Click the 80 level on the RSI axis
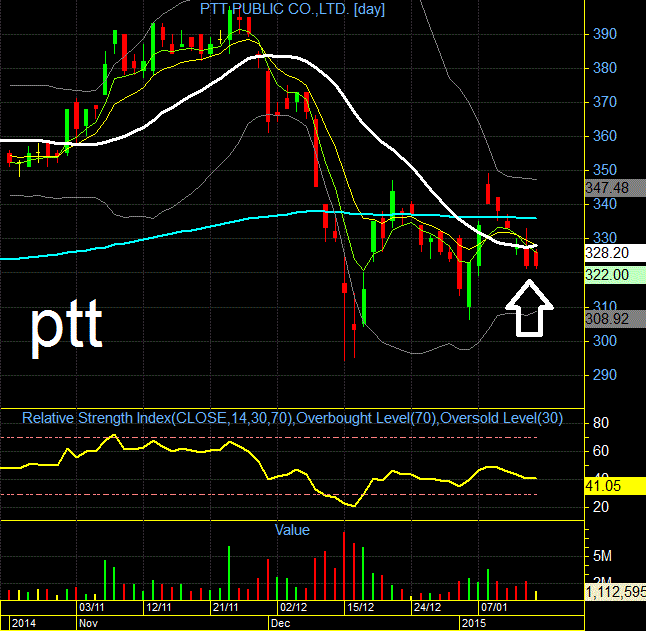Screen dimensions: 646x631 (x=601, y=423)
